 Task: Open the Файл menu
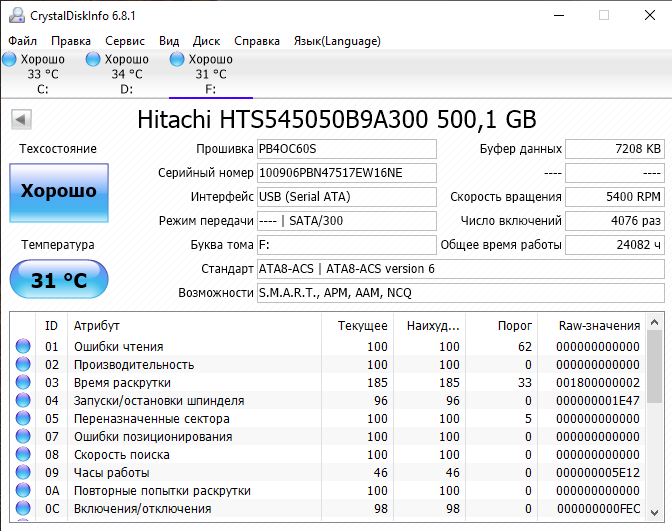[23, 41]
